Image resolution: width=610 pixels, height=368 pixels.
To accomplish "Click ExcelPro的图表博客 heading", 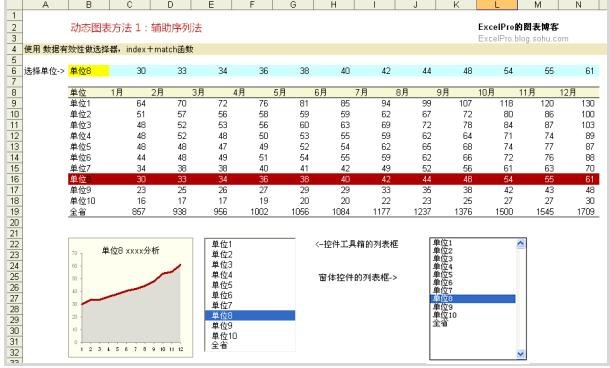I will (x=519, y=27).
